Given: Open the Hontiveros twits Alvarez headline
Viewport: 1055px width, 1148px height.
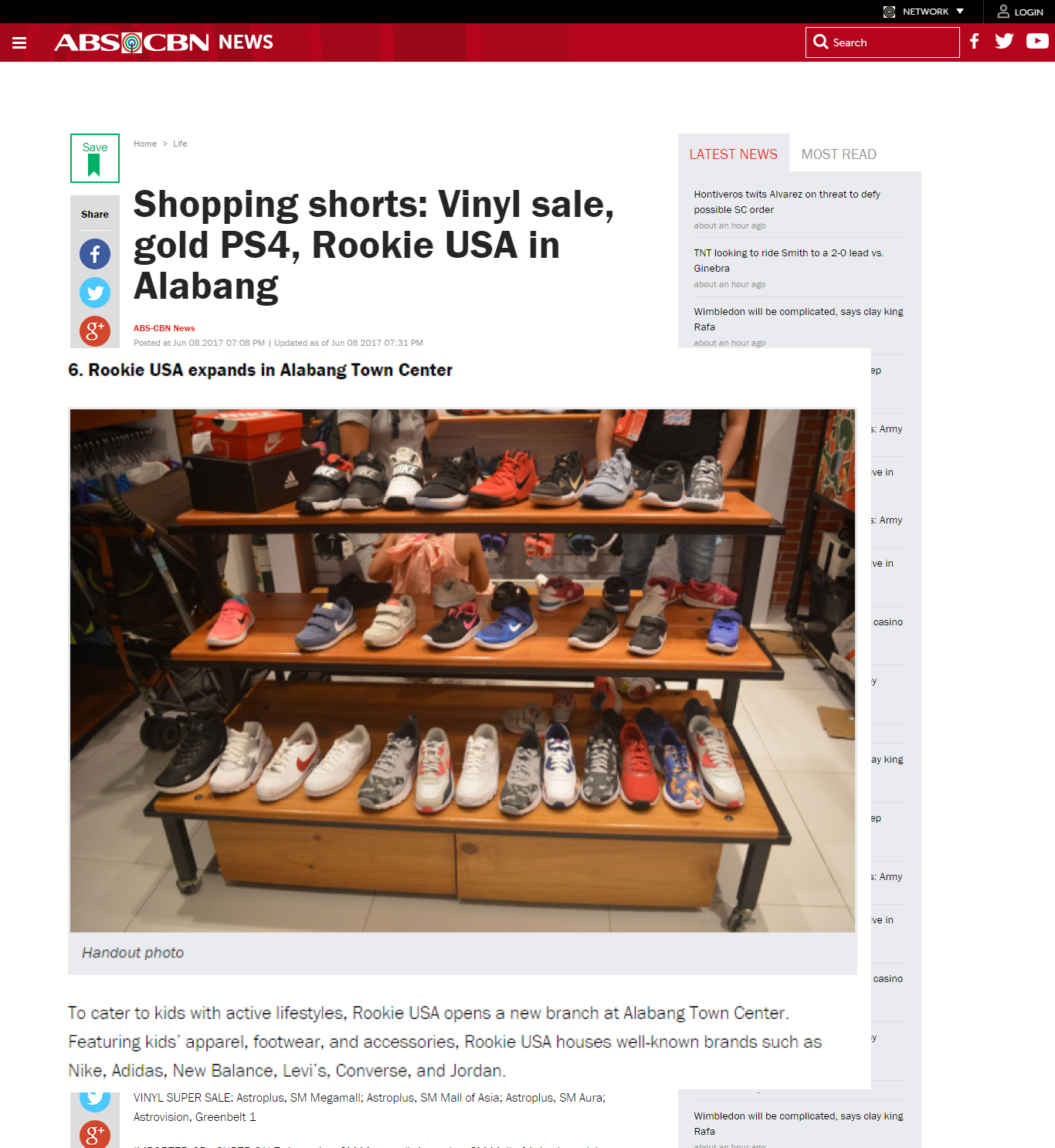Looking at the screenshot, I should pos(787,202).
